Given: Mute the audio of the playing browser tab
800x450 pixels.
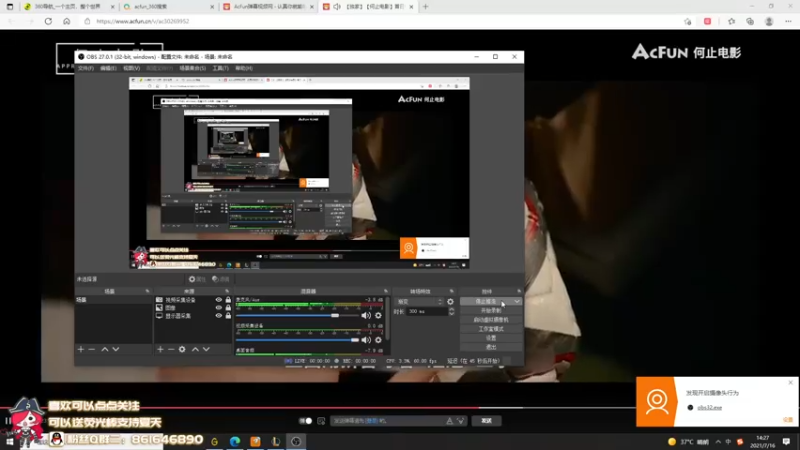Looking at the screenshot, I should (x=337, y=7).
